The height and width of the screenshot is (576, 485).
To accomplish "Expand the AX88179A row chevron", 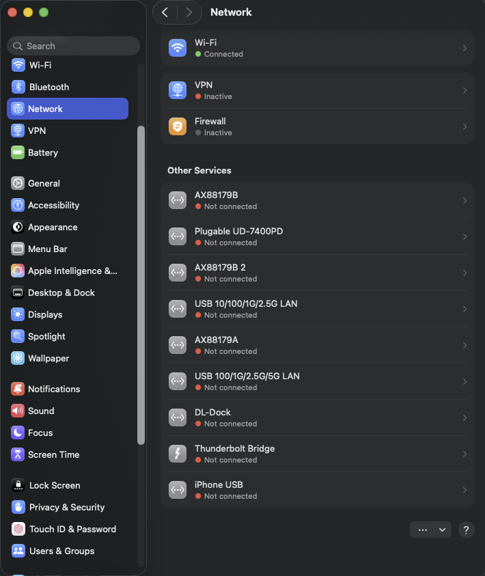I will tap(465, 345).
